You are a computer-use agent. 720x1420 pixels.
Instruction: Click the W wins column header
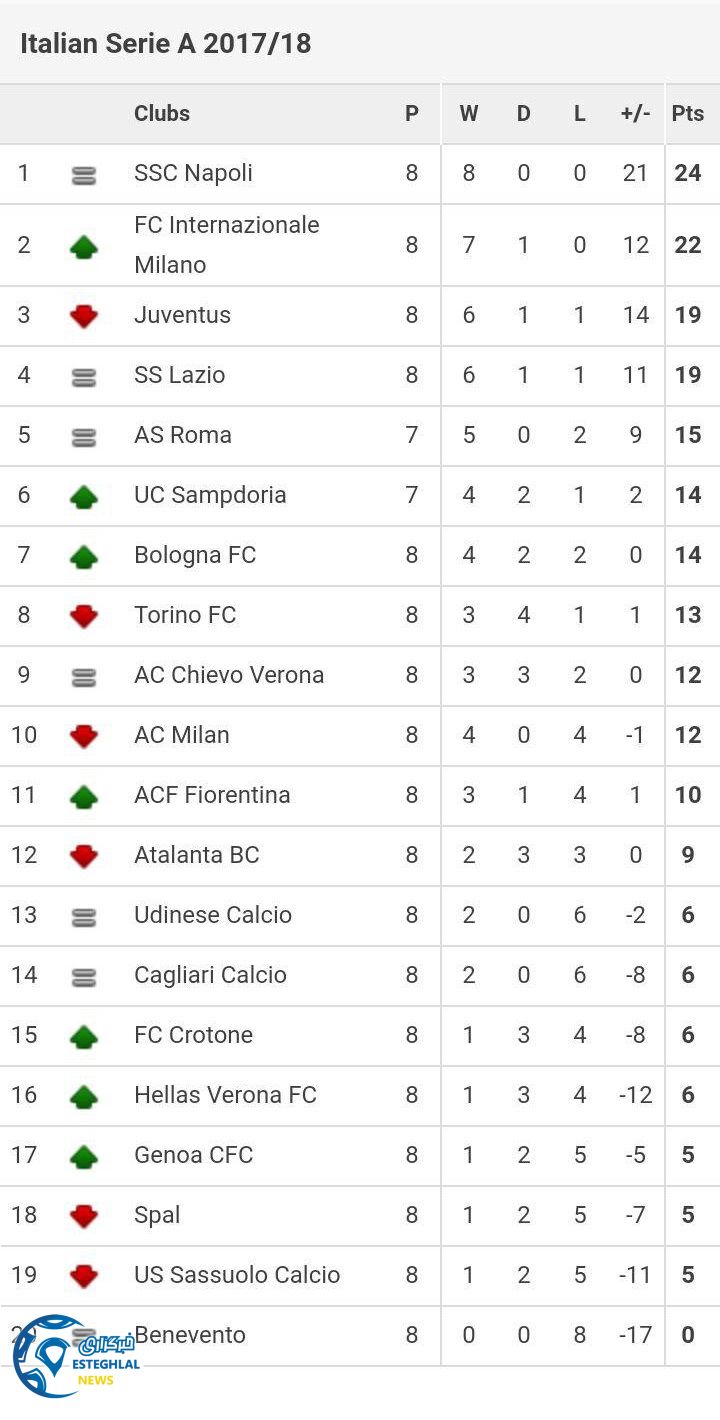pos(468,113)
